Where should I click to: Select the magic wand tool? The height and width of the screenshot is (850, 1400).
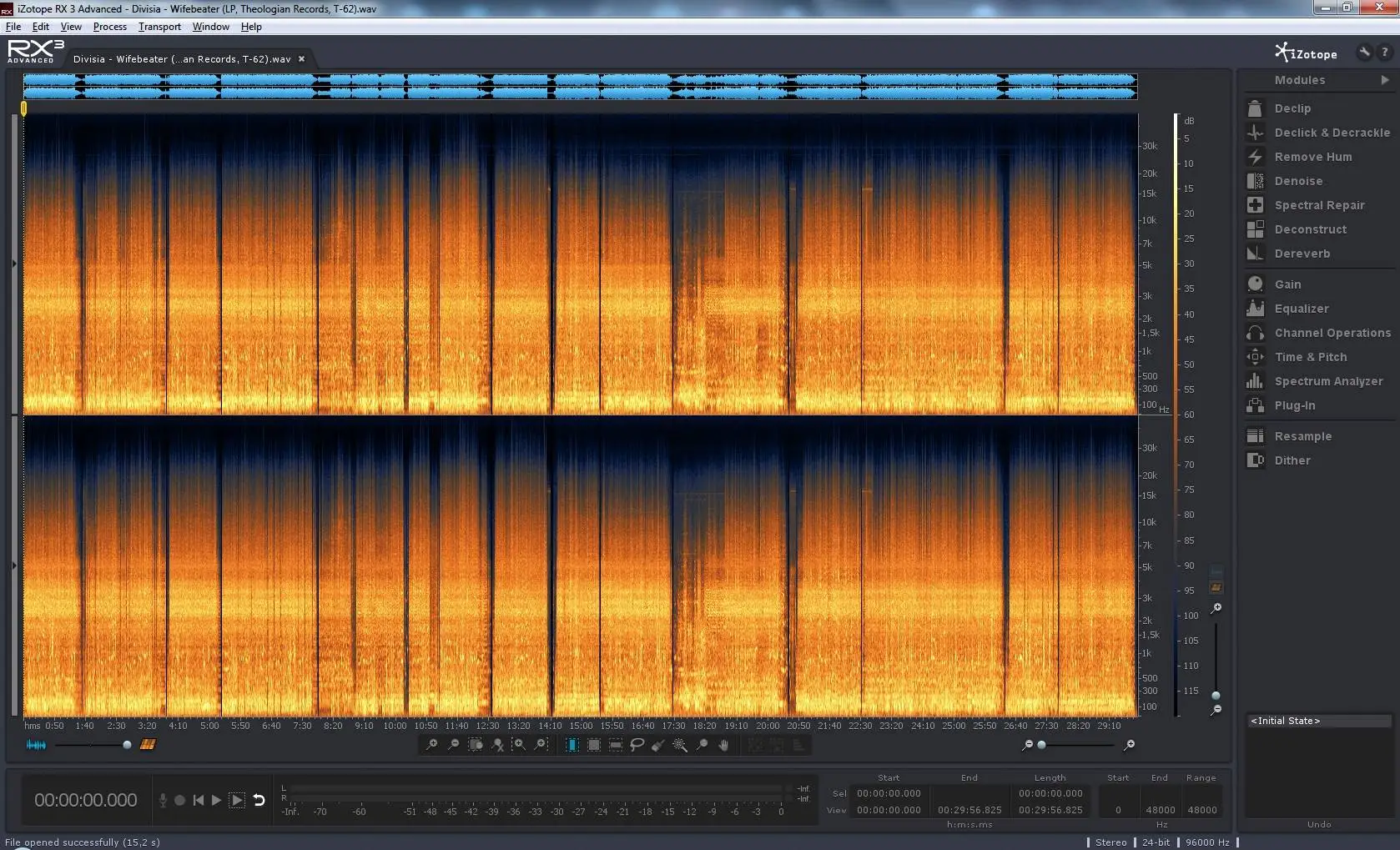coord(680,745)
